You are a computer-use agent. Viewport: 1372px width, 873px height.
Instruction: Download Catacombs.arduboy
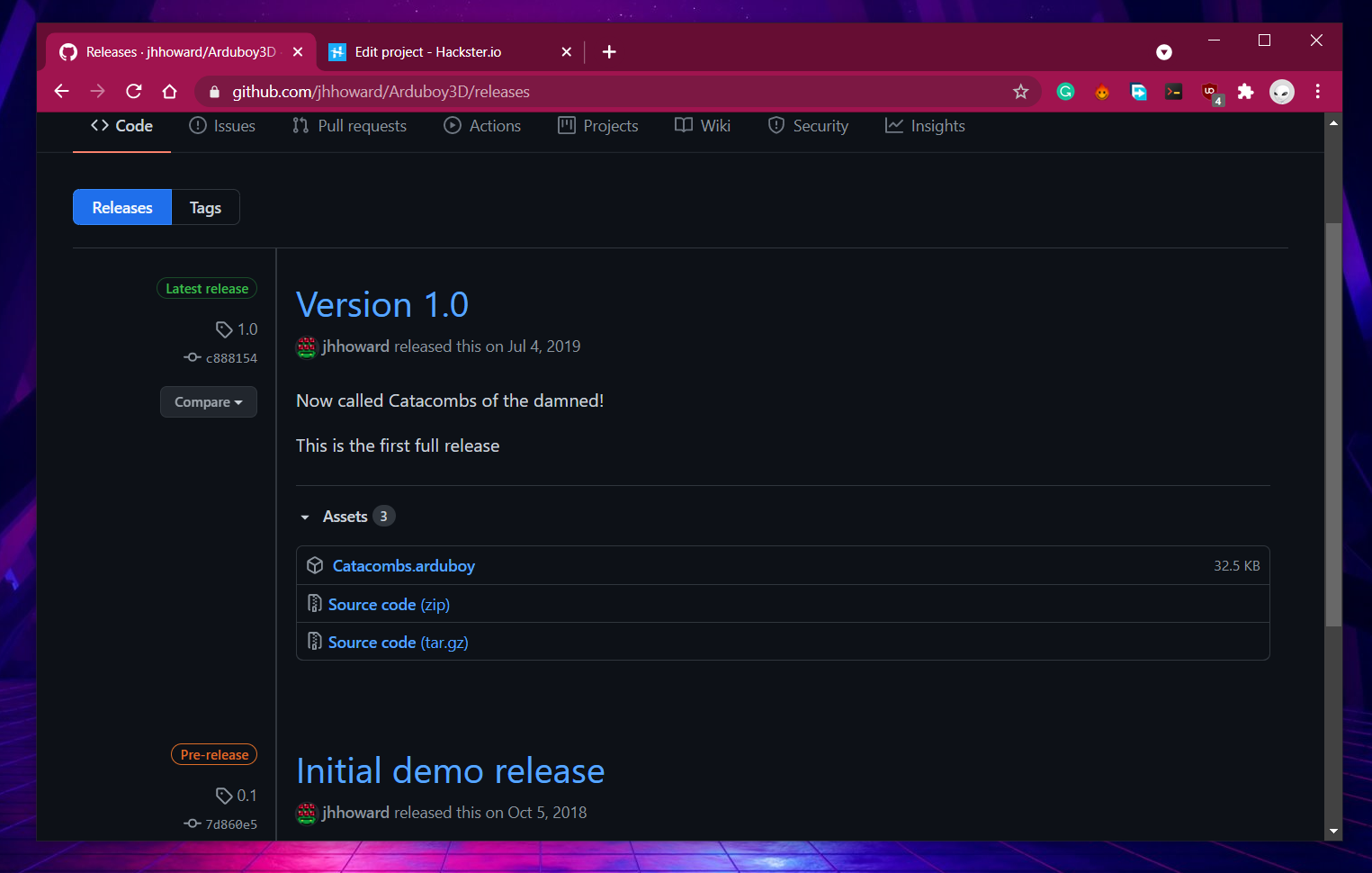tap(404, 565)
